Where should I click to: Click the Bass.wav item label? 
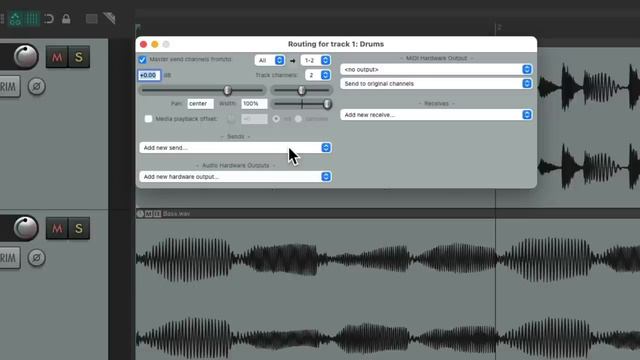(176, 214)
